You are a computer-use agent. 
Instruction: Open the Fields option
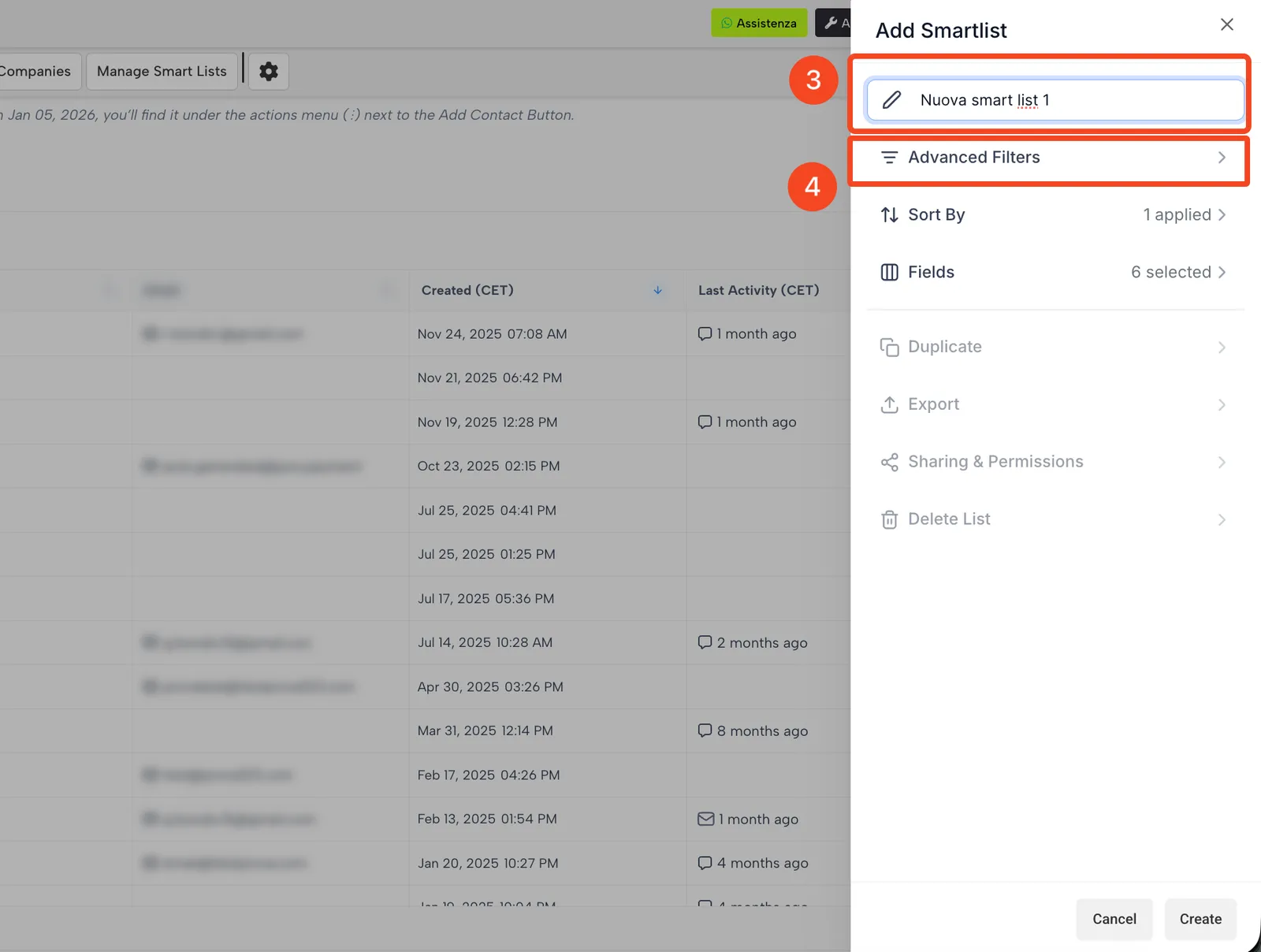[x=1055, y=273]
